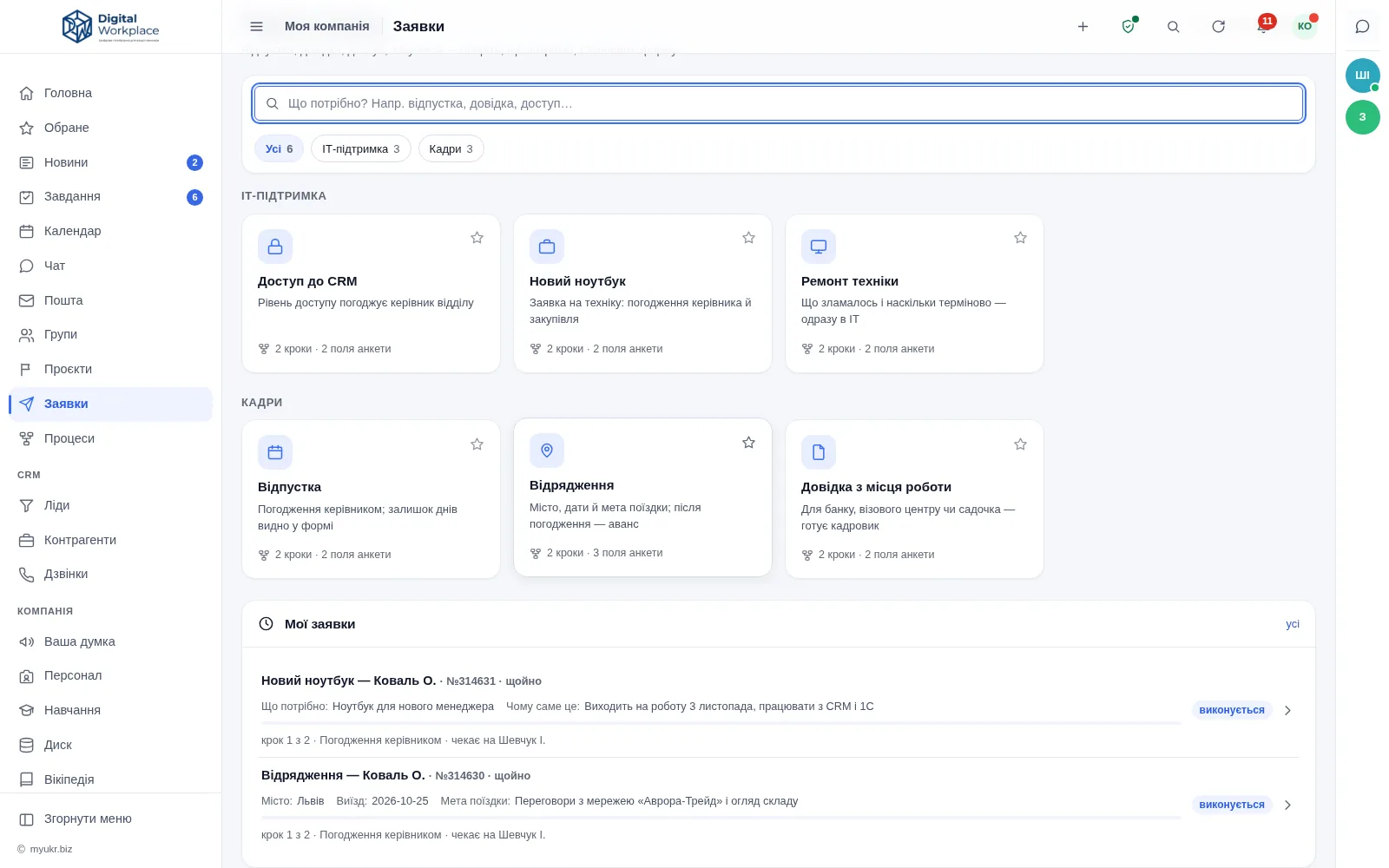Mark Ремонт техніки as favorite

click(1020, 238)
